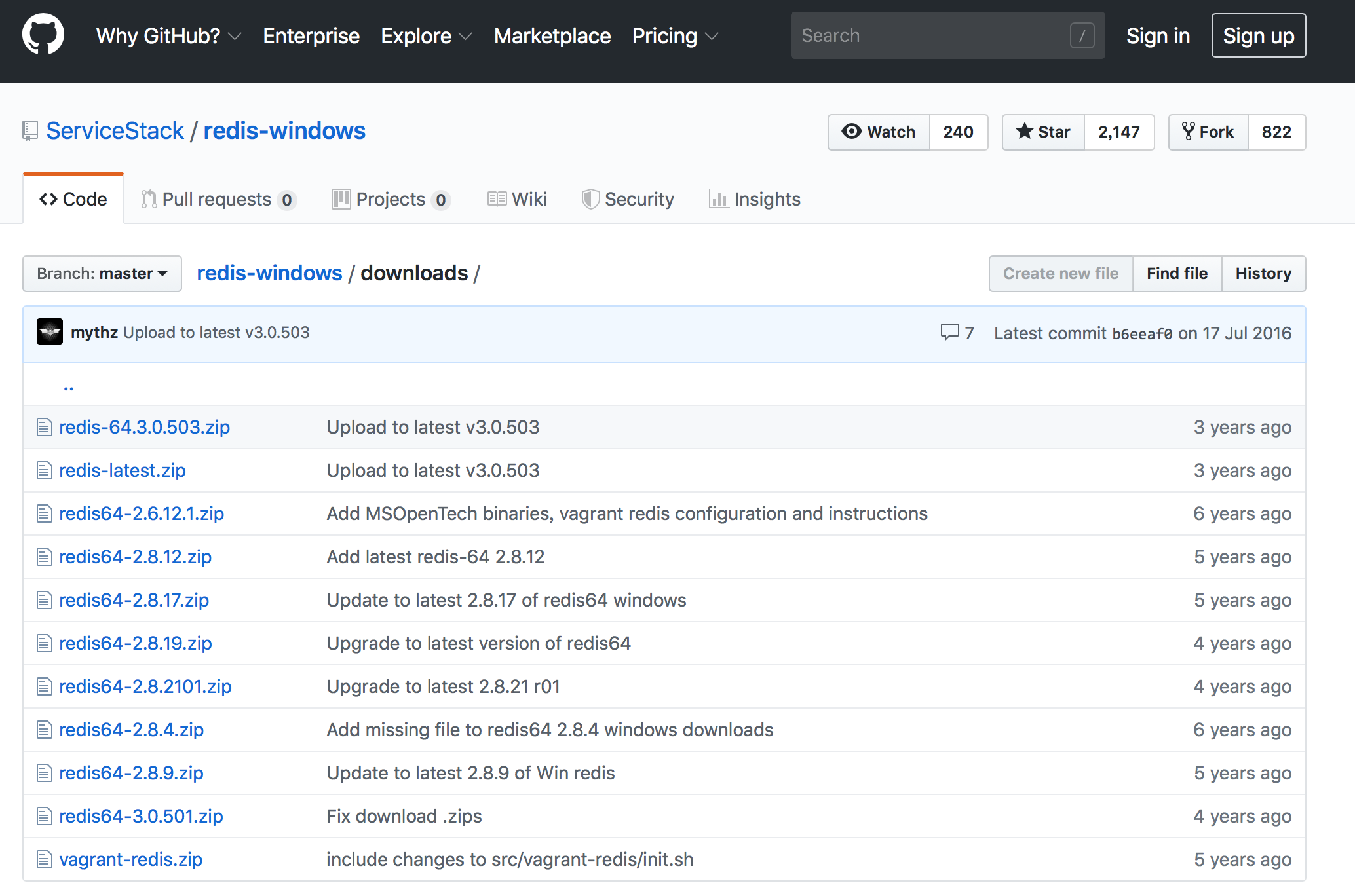Open the Branch: master selector
This screenshot has height=896, width=1355.
click(102, 273)
